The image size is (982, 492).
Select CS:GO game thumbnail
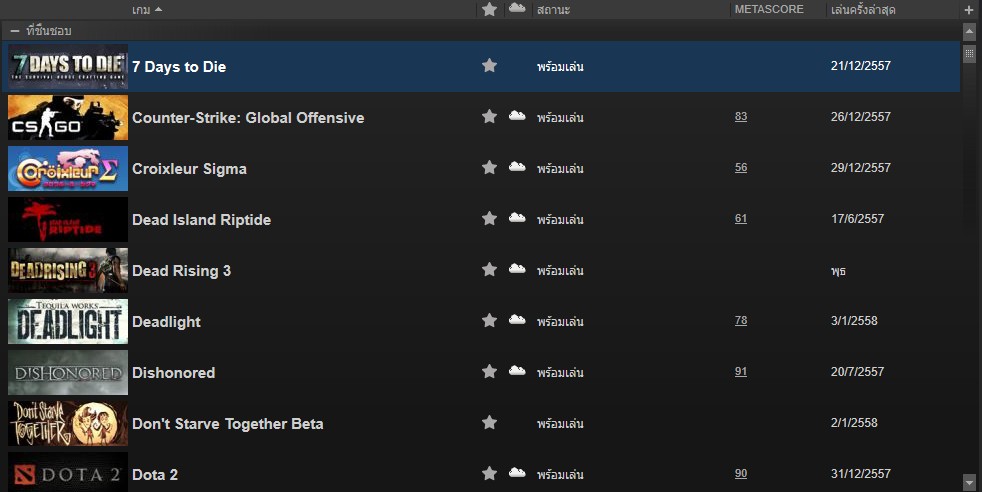68,118
